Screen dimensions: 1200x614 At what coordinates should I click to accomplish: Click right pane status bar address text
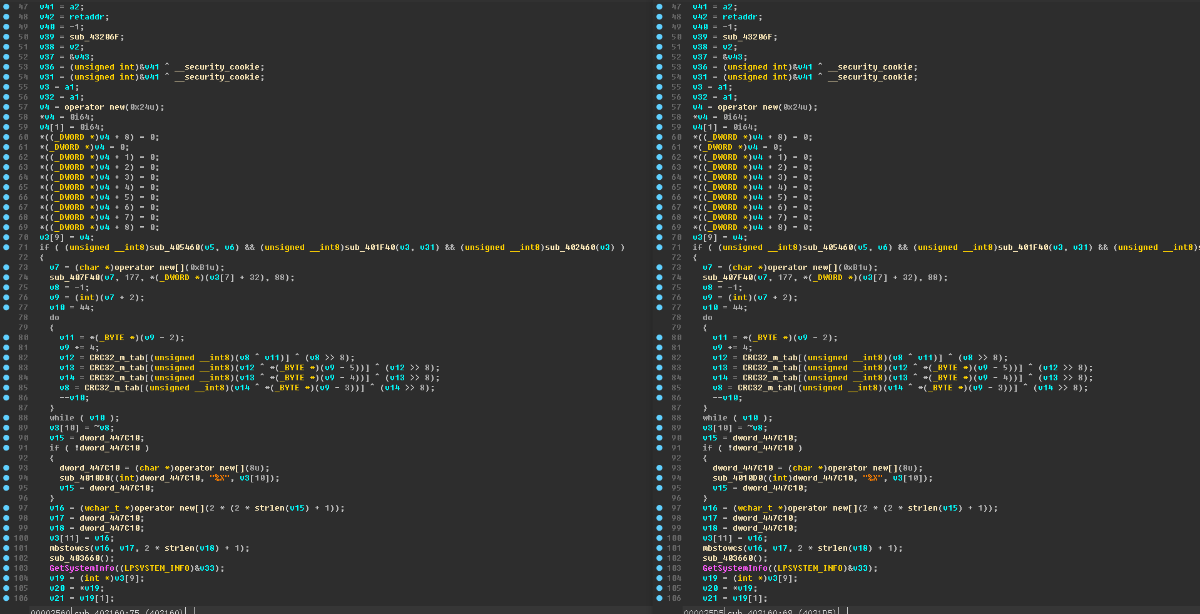(x=760, y=609)
